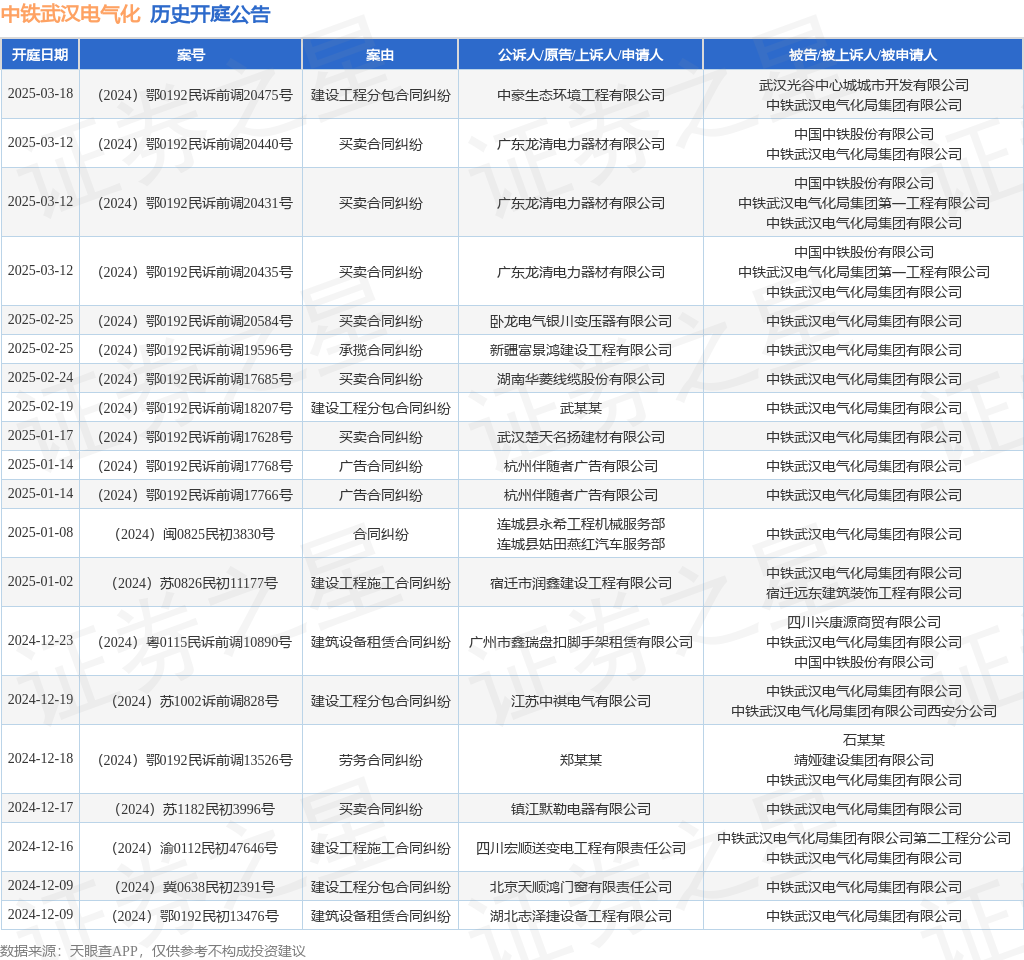Select case number 鄂0192民诉前调20440号
Screen dimensions: 1024x960
pos(195,144)
